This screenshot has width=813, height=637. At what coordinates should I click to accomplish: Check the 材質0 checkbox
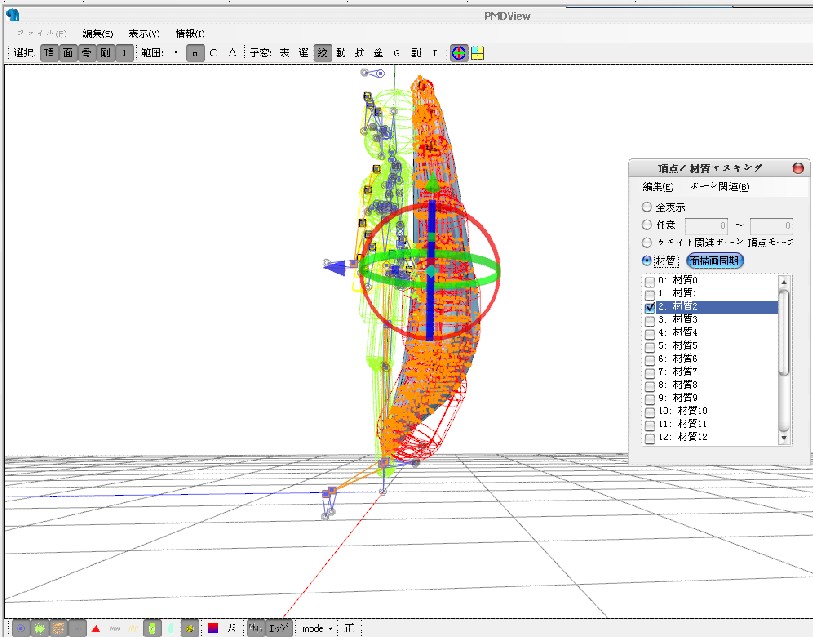point(650,281)
